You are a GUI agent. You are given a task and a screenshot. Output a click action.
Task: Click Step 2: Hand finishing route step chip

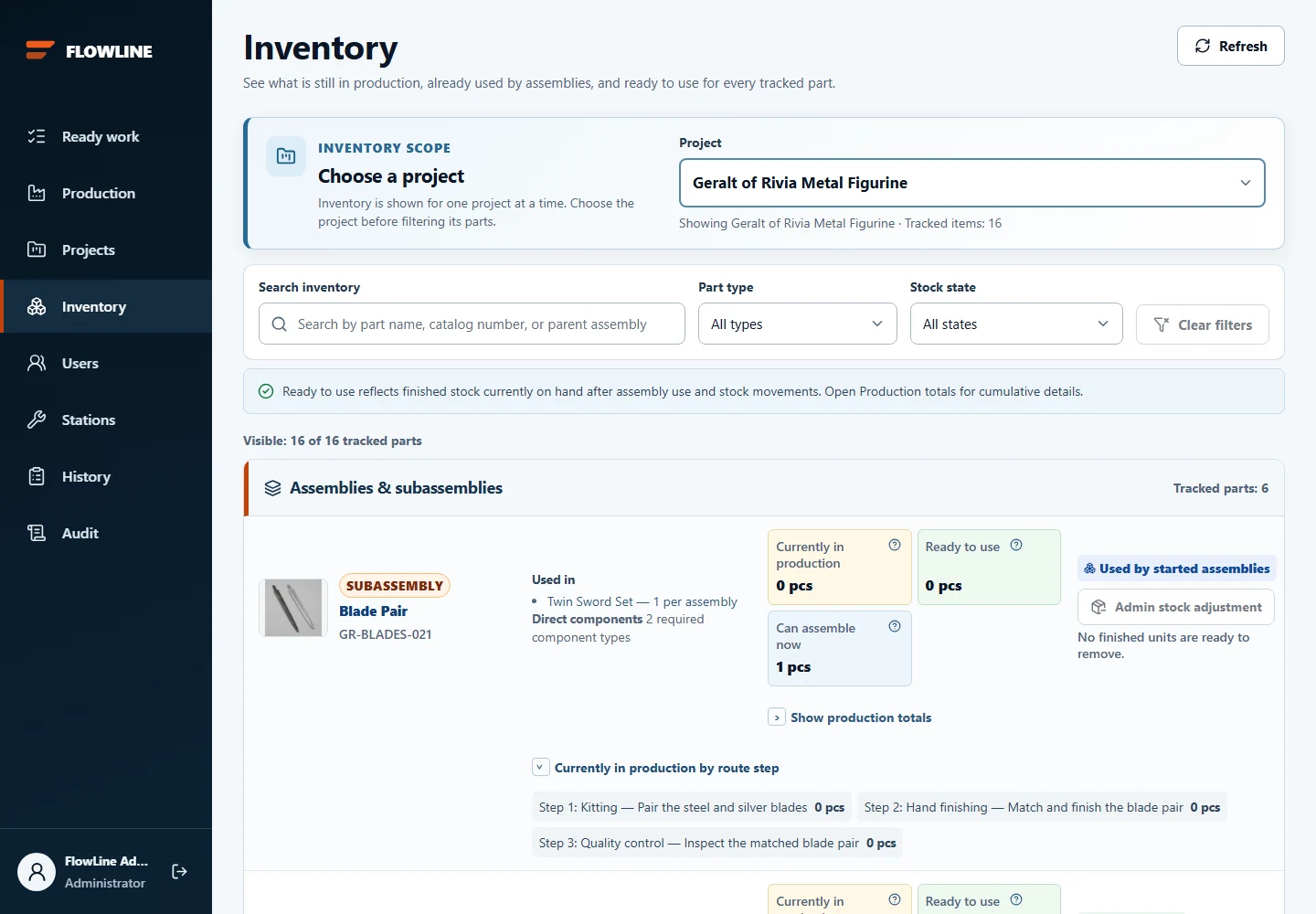pos(1042,807)
